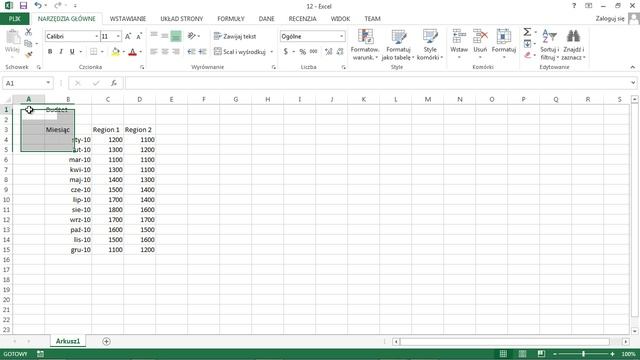This screenshot has height=360, width=640.
Task: Switch to the FORMUŁY tab
Action: coord(231,19)
